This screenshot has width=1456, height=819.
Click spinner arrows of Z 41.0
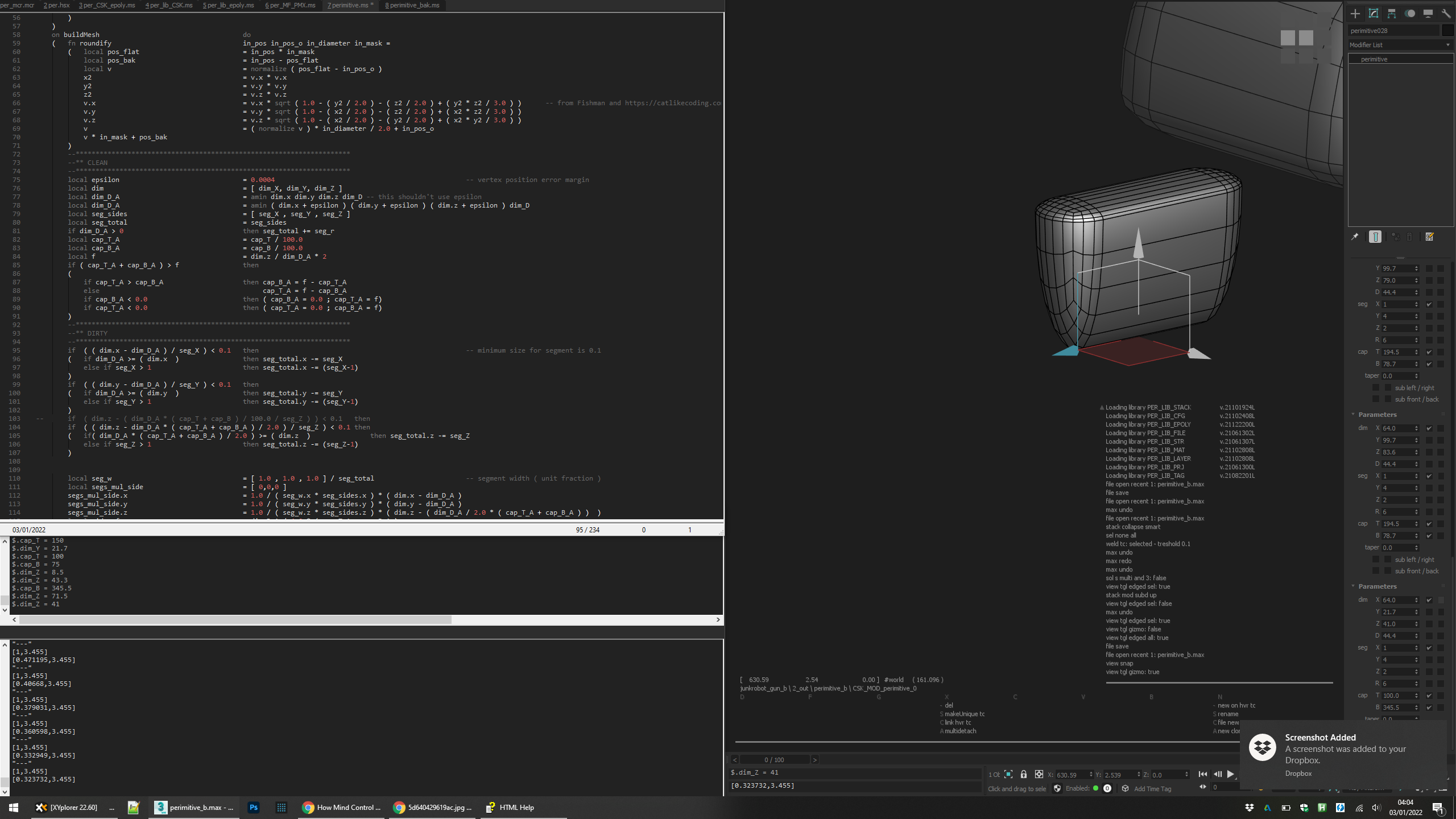(x=1416, y=624)
